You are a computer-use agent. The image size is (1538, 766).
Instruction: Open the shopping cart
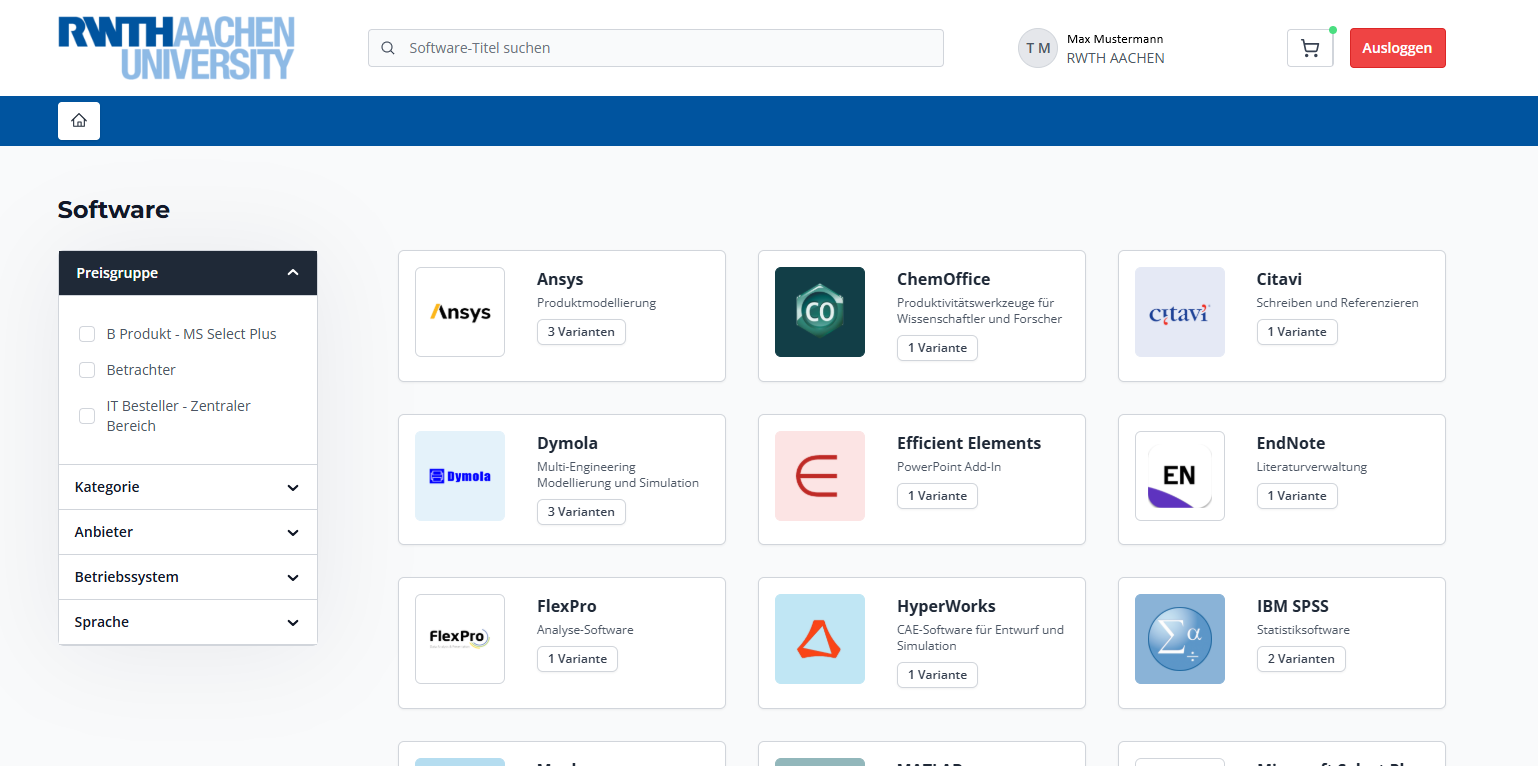pos(1310,48)
